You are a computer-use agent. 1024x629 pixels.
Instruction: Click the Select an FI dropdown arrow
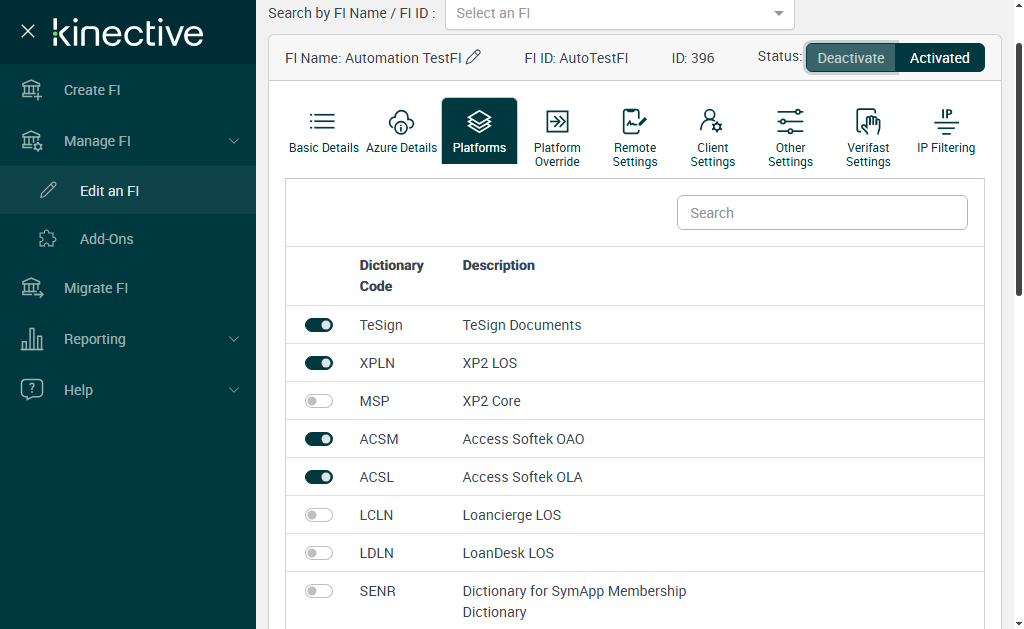tap(778, 13)
